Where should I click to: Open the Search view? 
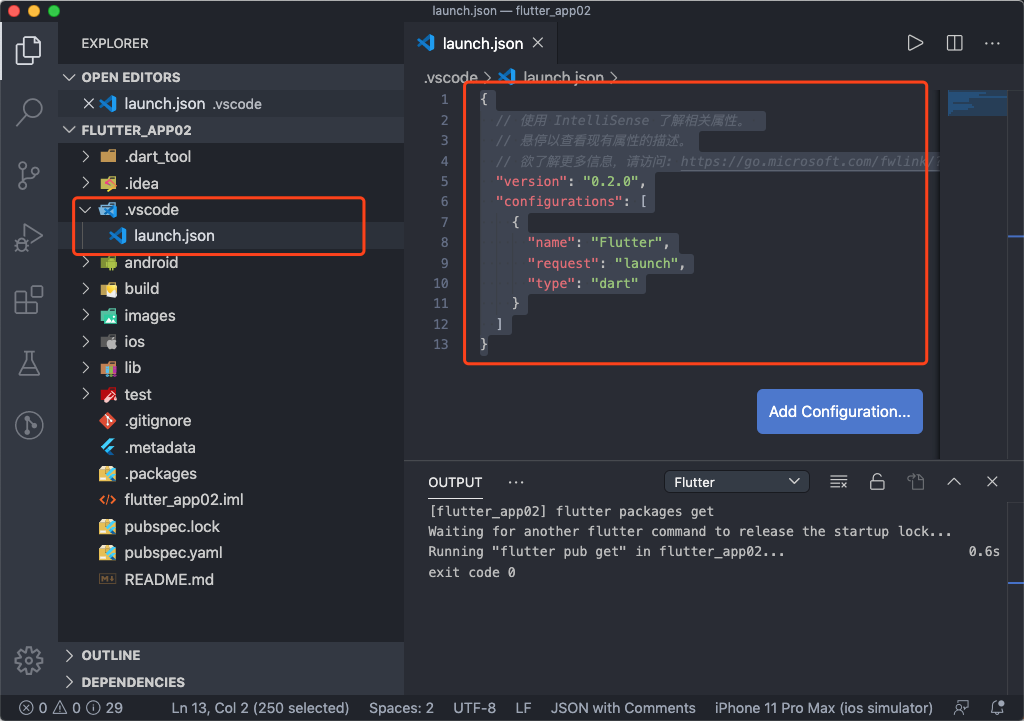click(29, 112)
